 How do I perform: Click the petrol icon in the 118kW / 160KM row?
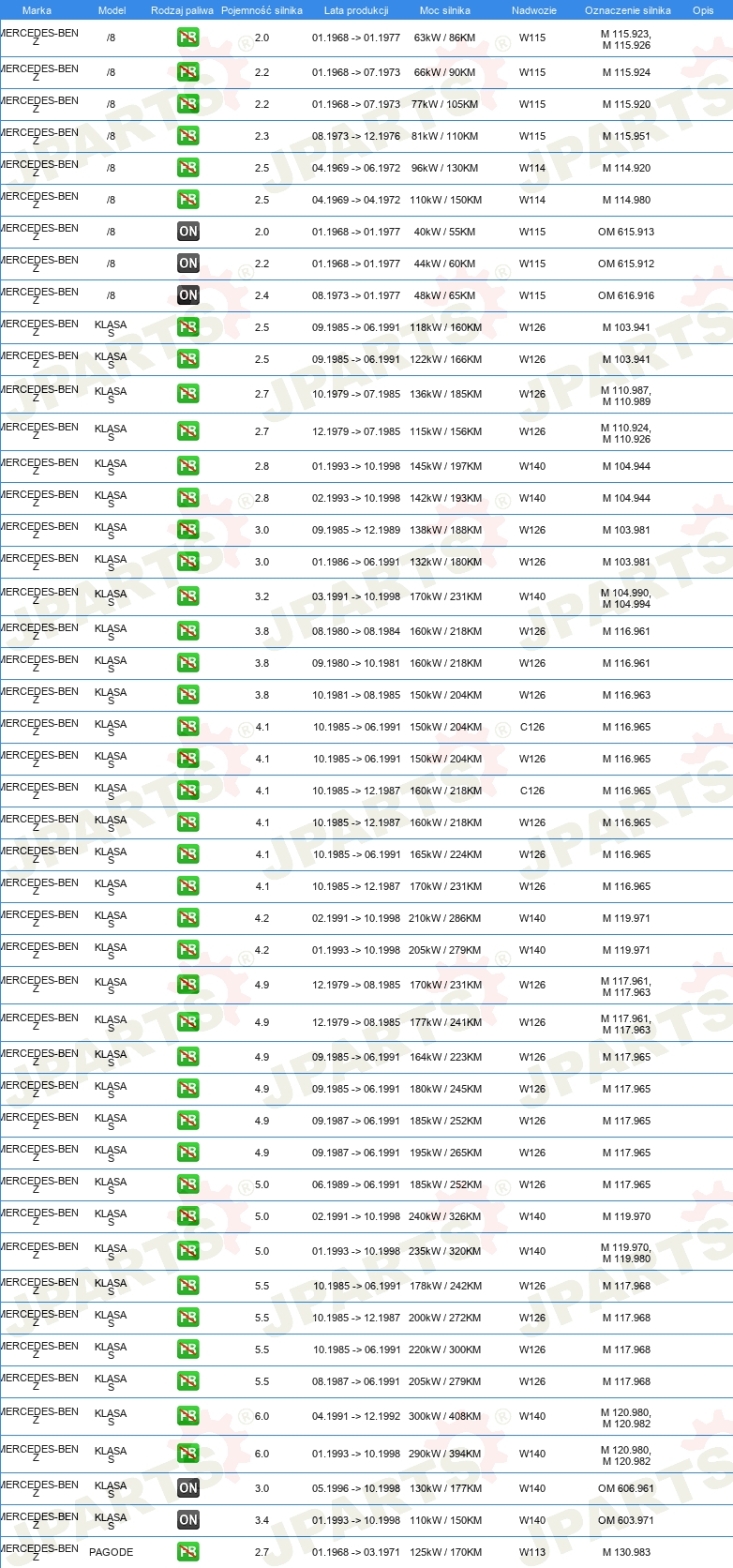[188, 327]
